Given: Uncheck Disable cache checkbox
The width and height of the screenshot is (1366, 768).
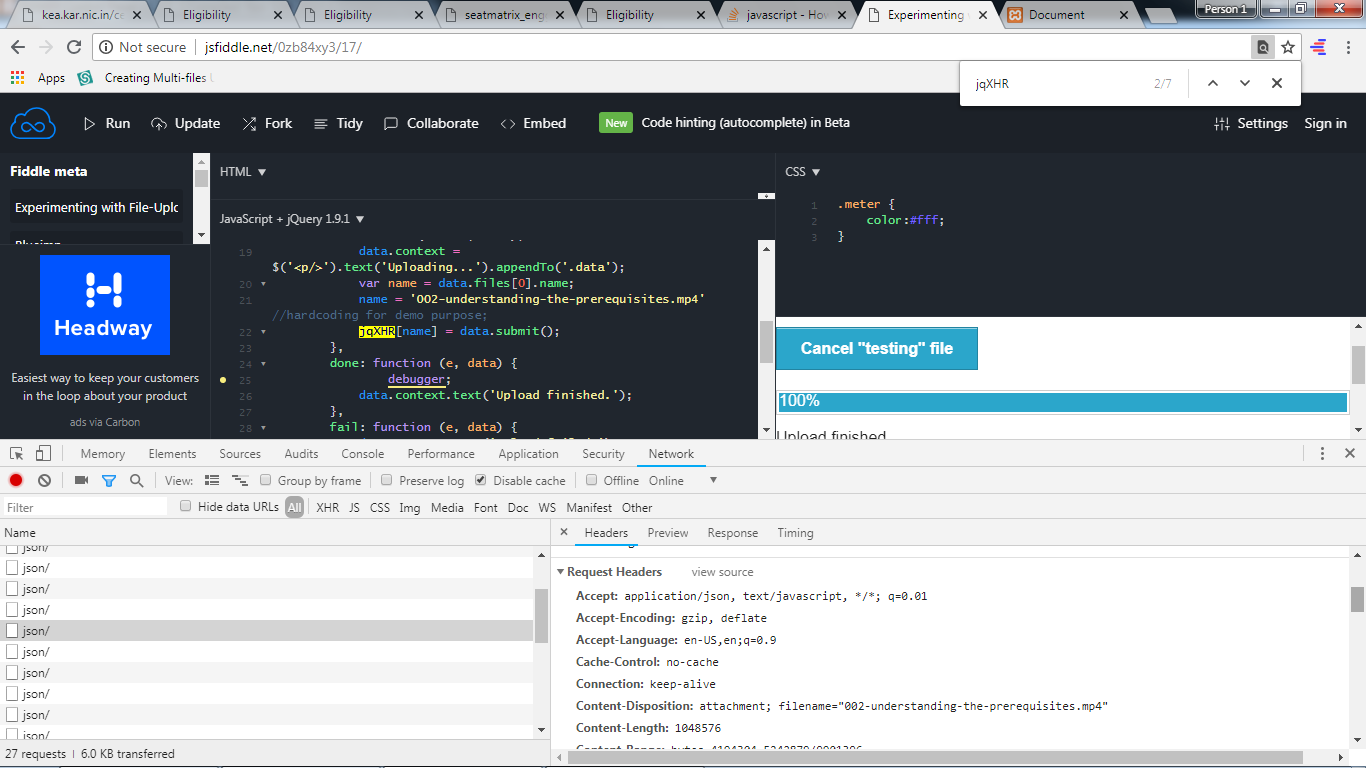Looking at the screenshot, I should (481, 481).
